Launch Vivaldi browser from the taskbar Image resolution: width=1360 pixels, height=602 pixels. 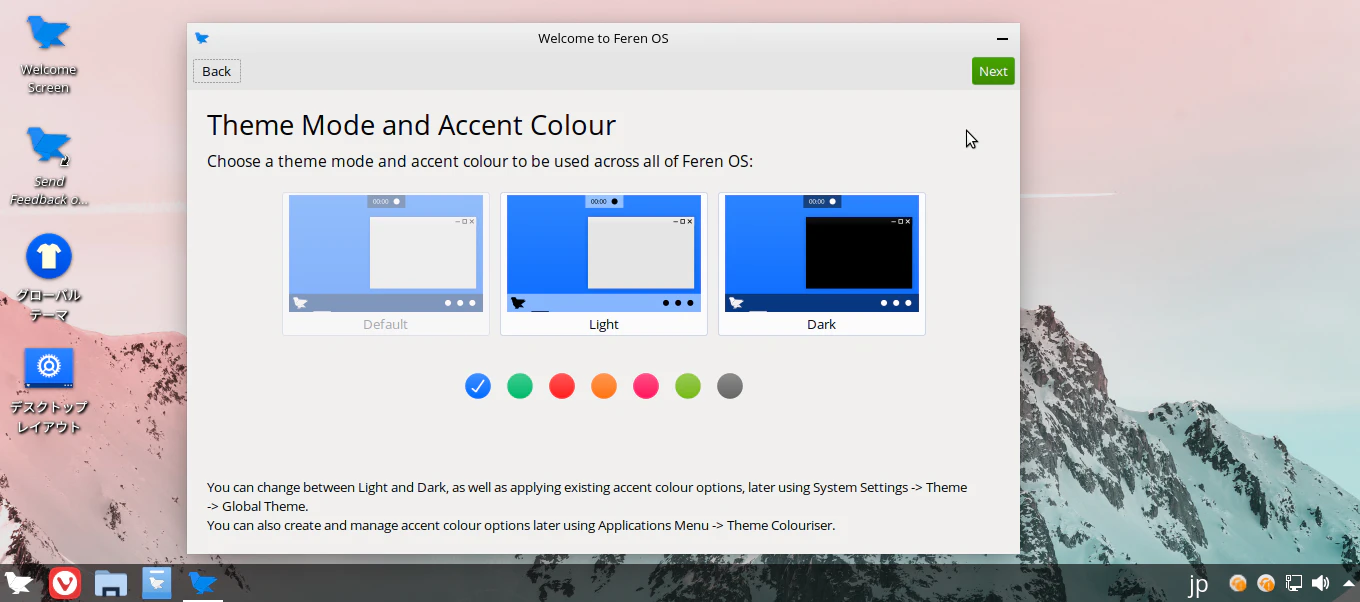point(65,583)
